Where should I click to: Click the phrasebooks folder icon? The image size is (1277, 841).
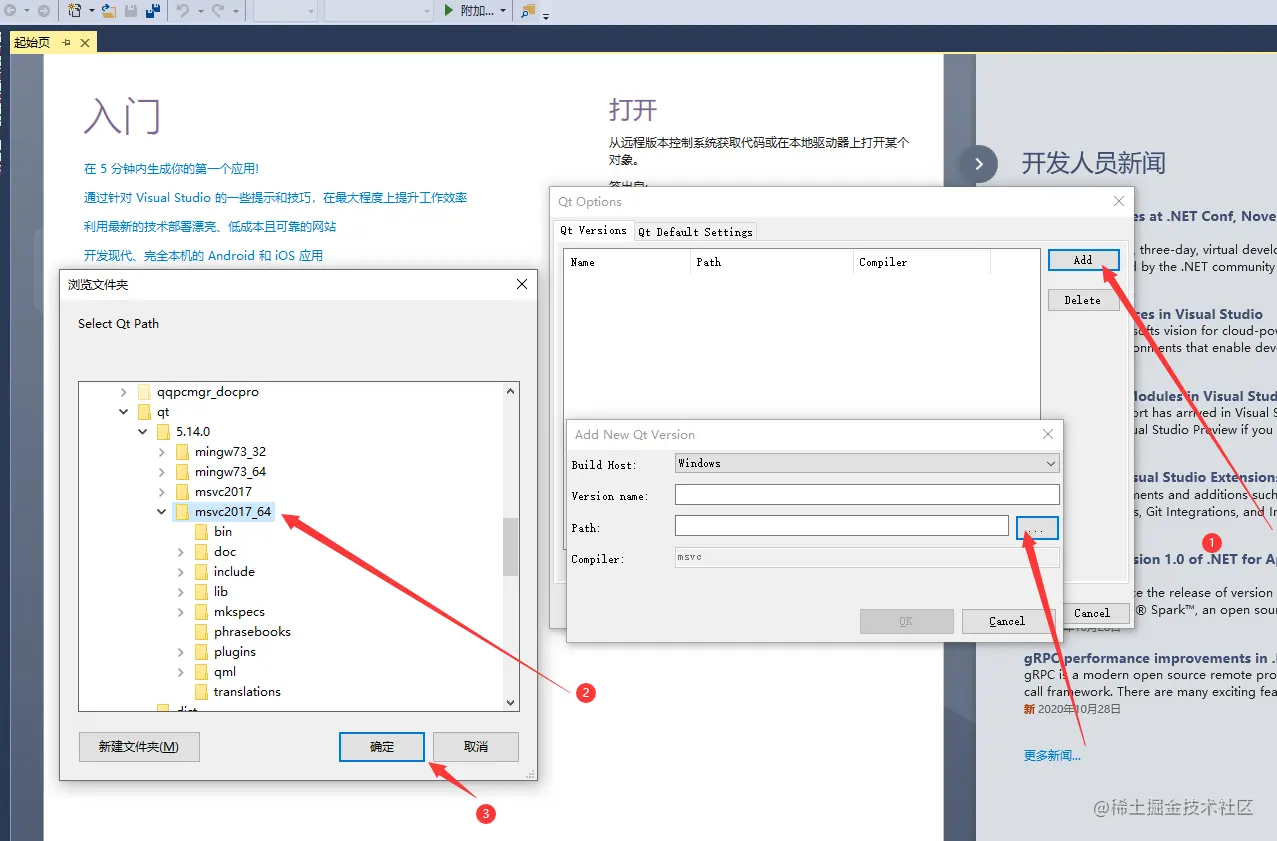tap(201, 632)
